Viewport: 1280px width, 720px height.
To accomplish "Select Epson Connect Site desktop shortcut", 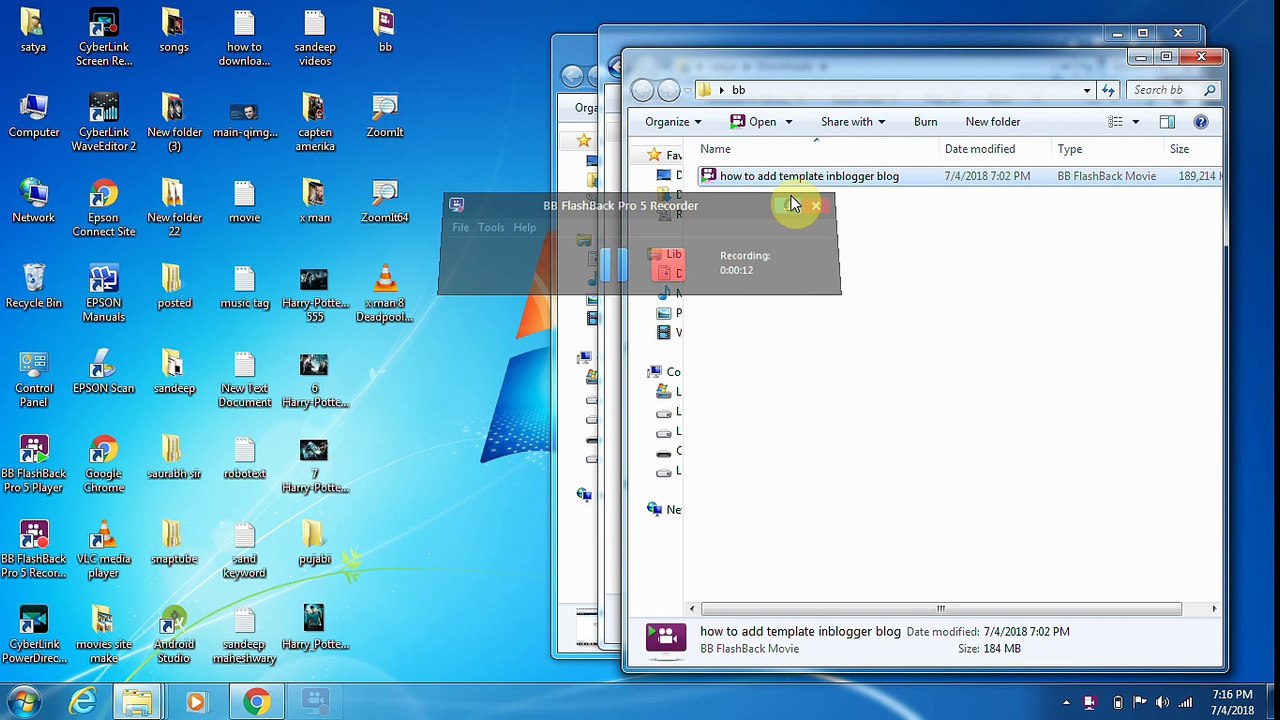I will click(x=104, y=208).
